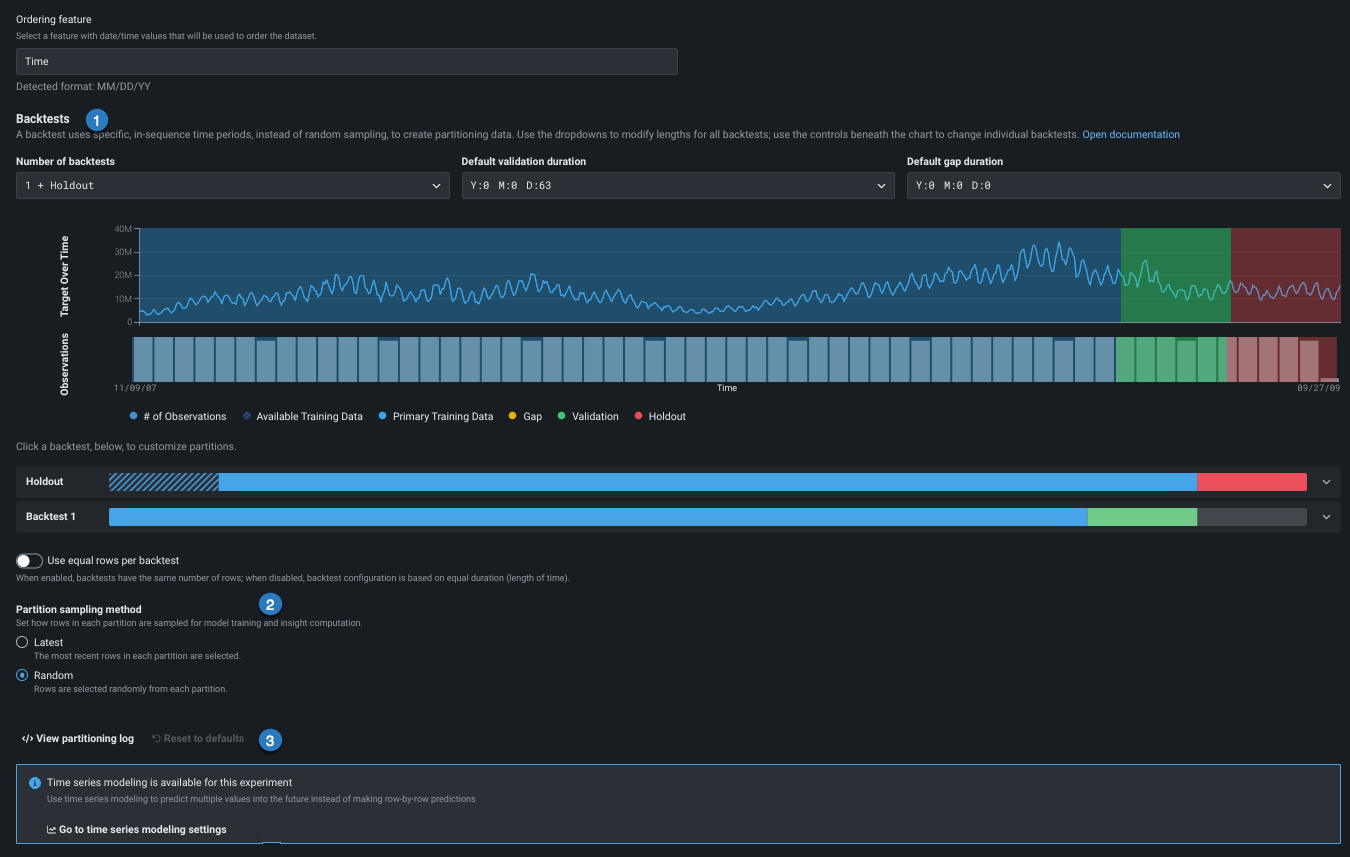Click the chart icon beside Go to time series
This screenshot has height=857, width=1350.
tap(51, 830)
